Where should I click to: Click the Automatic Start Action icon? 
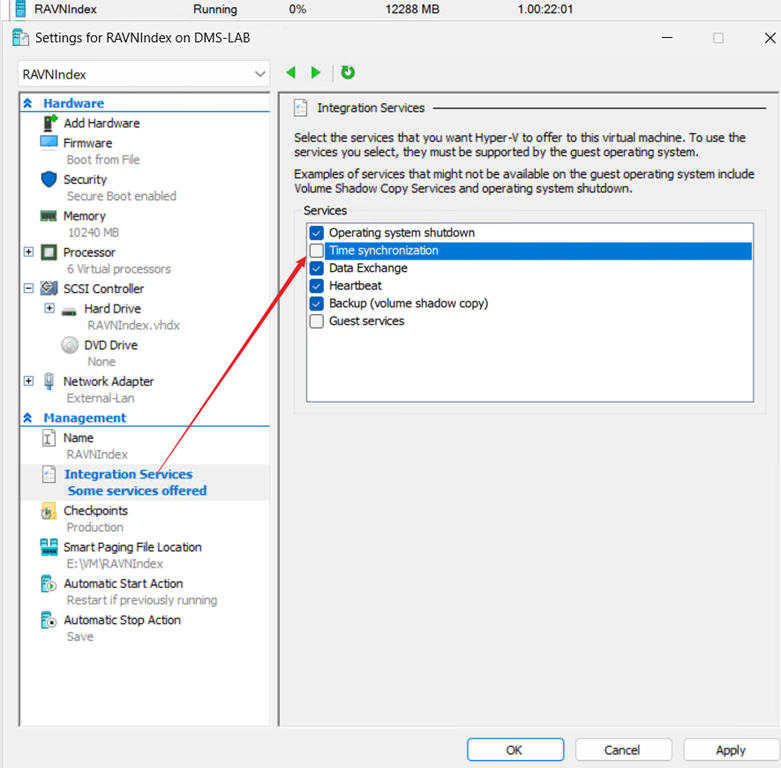[x=48, y=584]
